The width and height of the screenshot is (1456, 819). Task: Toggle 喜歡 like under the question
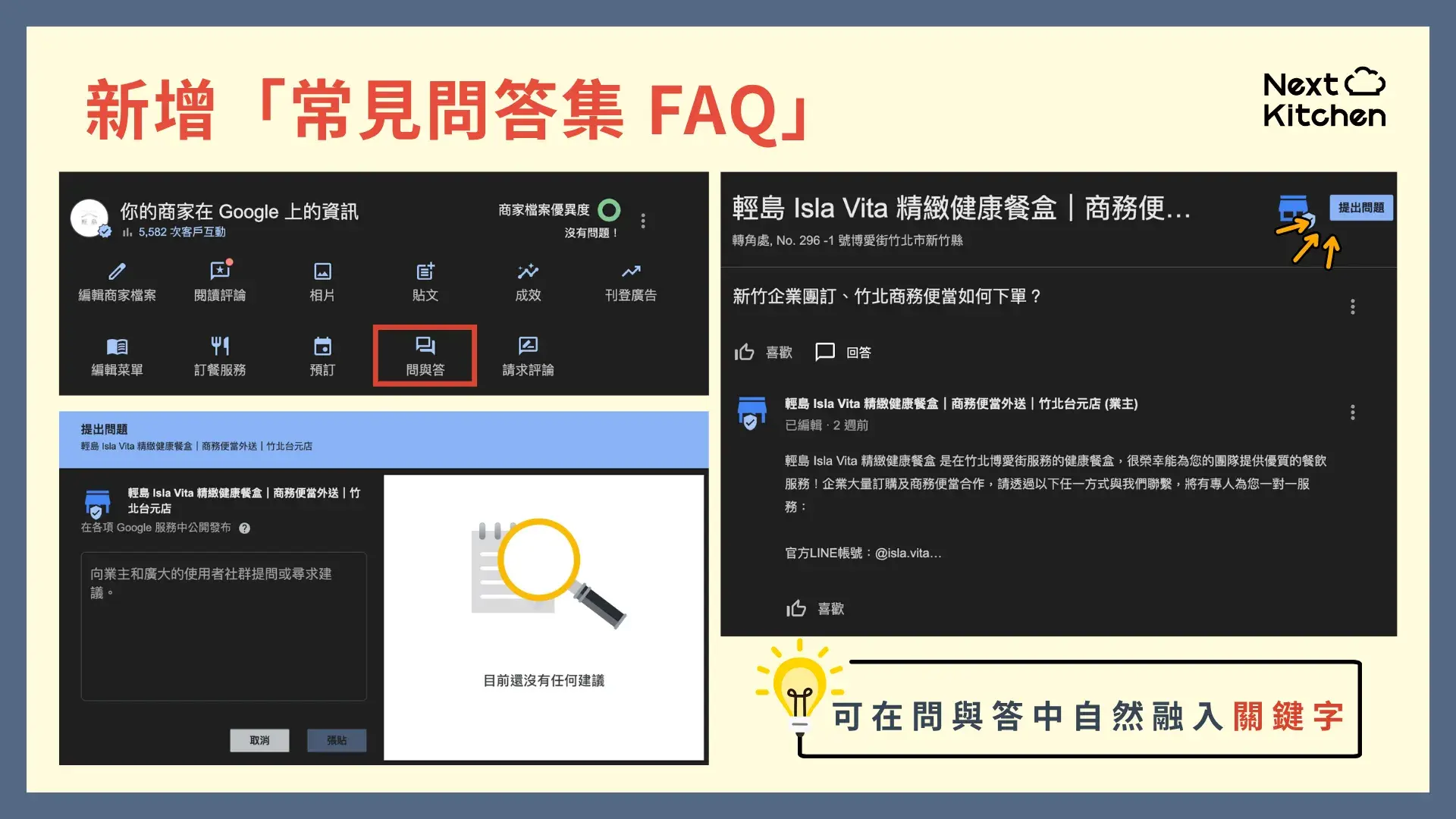point(764,352)
